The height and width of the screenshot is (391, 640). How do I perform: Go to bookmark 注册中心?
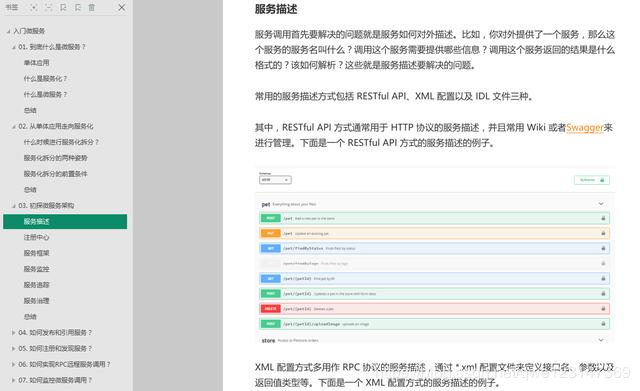click(x=36, y=238)
